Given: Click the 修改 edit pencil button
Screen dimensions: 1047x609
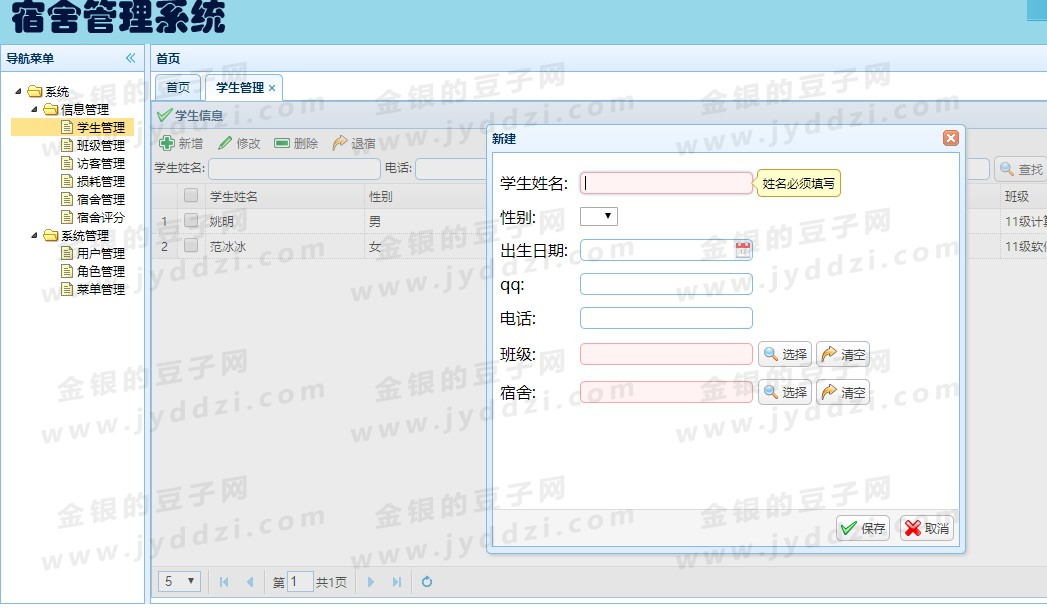Looking at the screenshot, I should pos(239,143).
